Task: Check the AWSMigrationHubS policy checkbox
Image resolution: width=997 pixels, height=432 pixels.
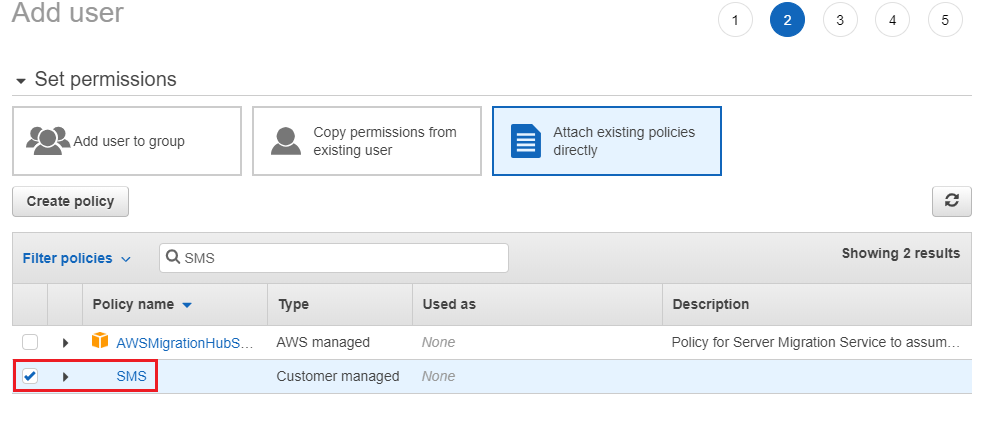Action: (x=30, y=342)
